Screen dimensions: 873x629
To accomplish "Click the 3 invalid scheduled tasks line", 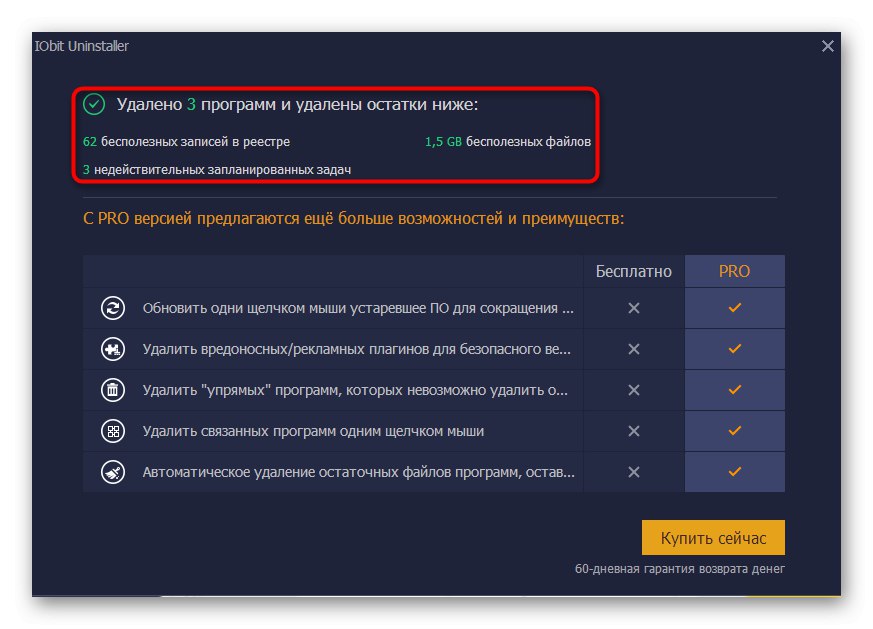I will point(216,170).
